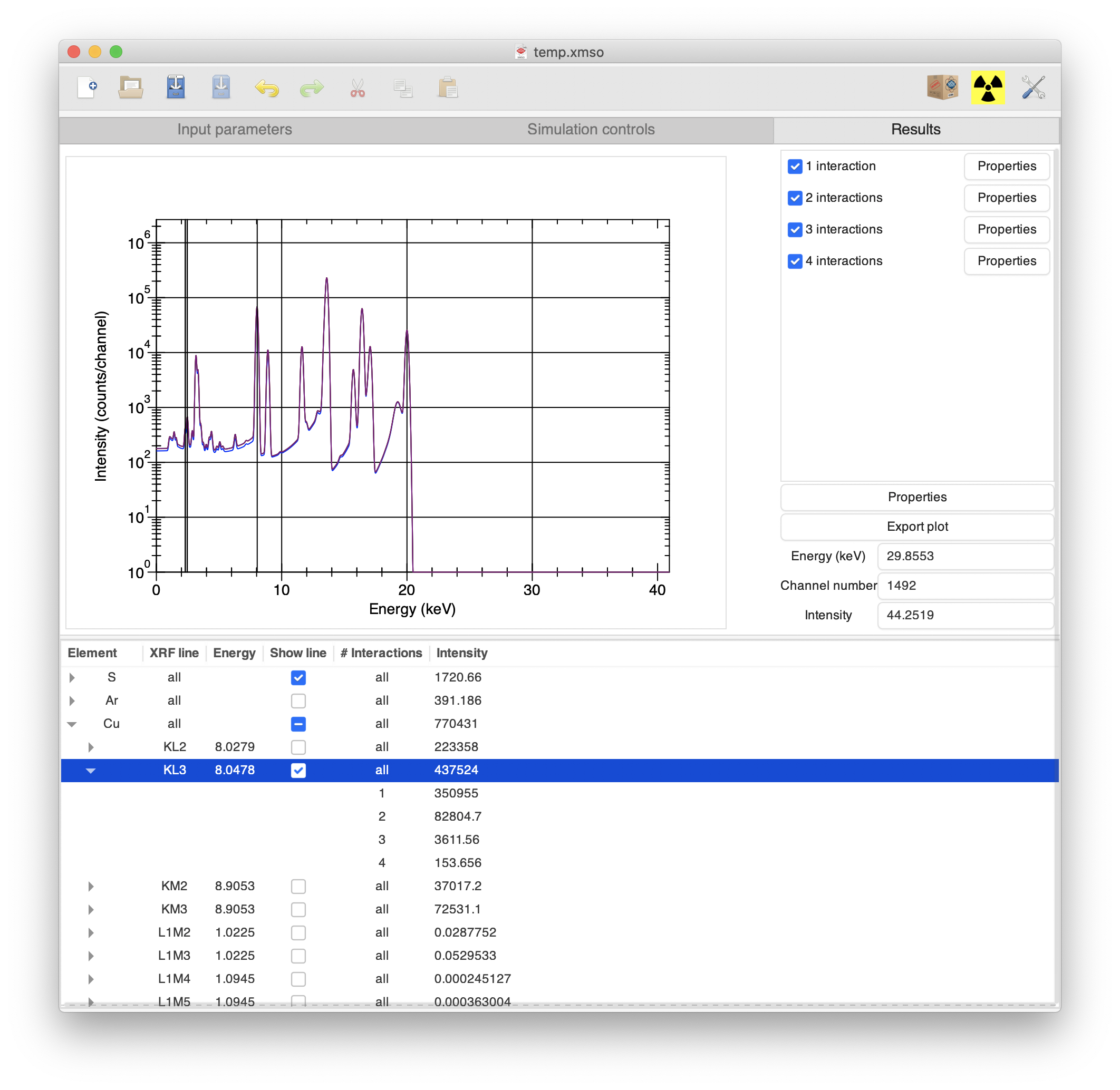1120x1090 pixels.
Task: Toggle the Cu Show line checkbox
Action: (298, 724)
